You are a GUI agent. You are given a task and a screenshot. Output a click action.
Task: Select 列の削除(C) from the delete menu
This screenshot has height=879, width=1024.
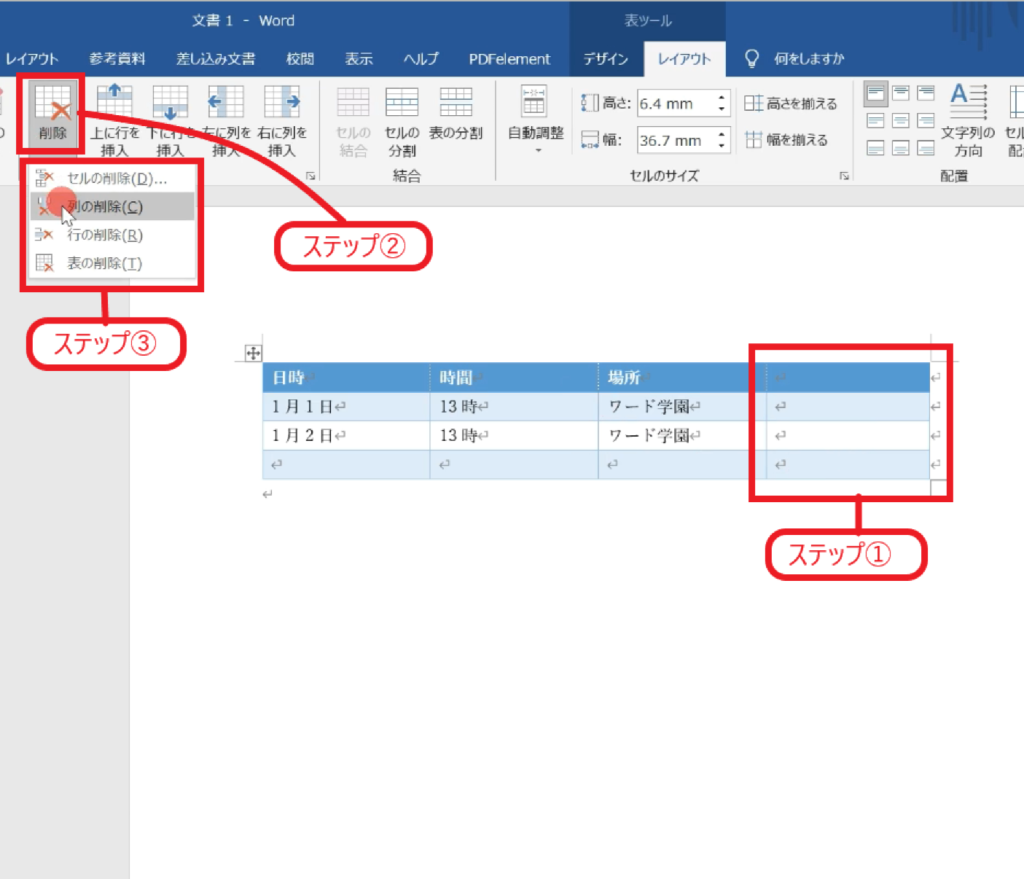105,207
